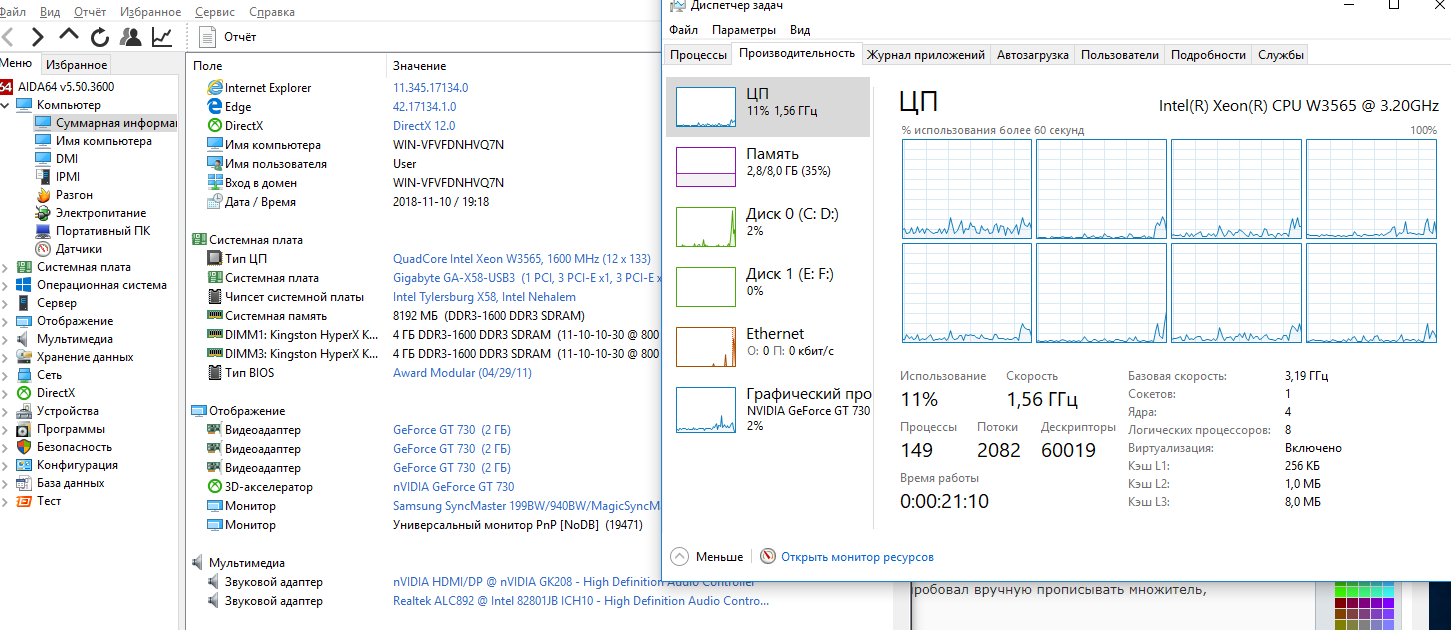1451x630 pixels.
Task: Click the Мультимедиа speaker icon in tree
Action: coord(24,339)
